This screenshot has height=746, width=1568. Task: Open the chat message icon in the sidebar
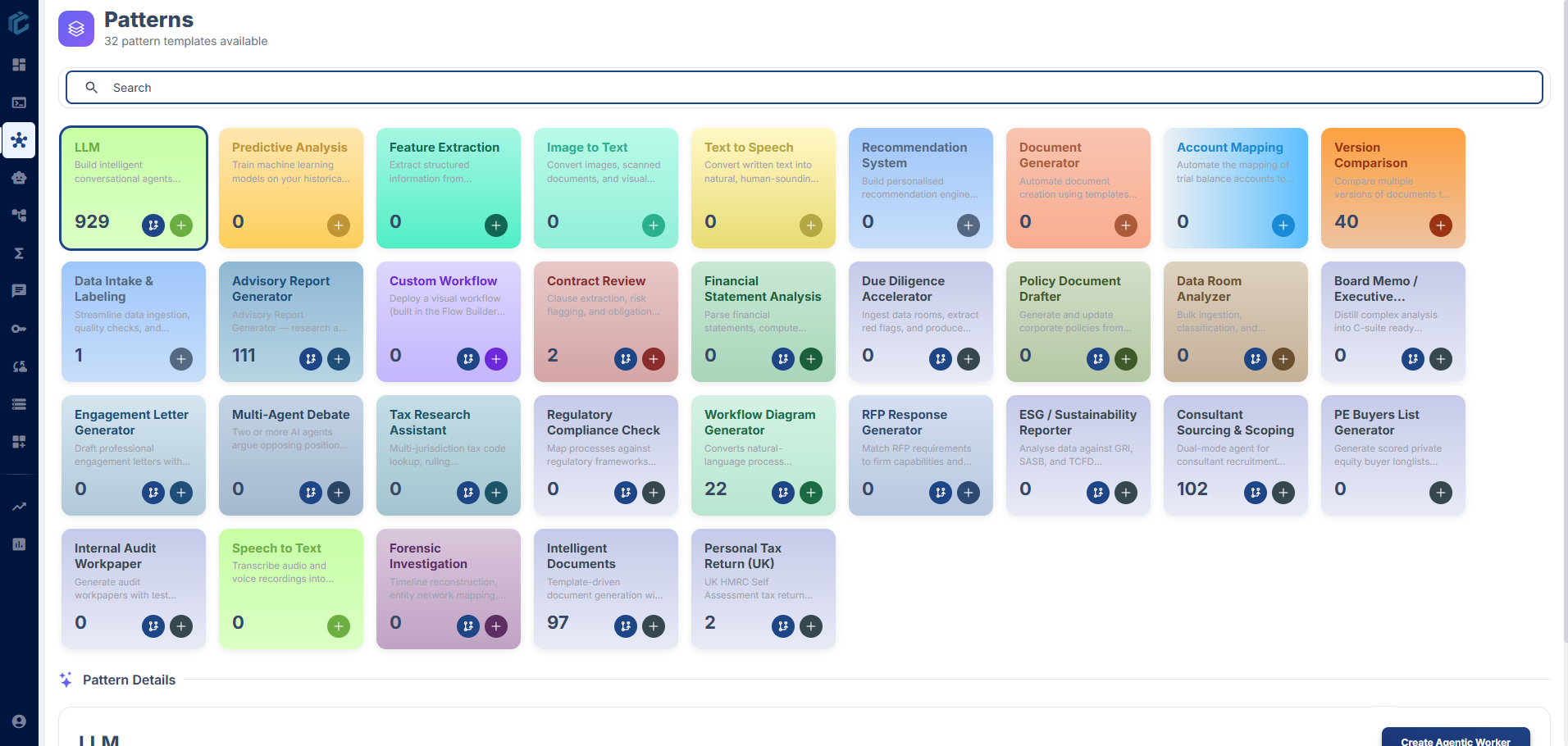pyautogui.click(x=19, y=291)
